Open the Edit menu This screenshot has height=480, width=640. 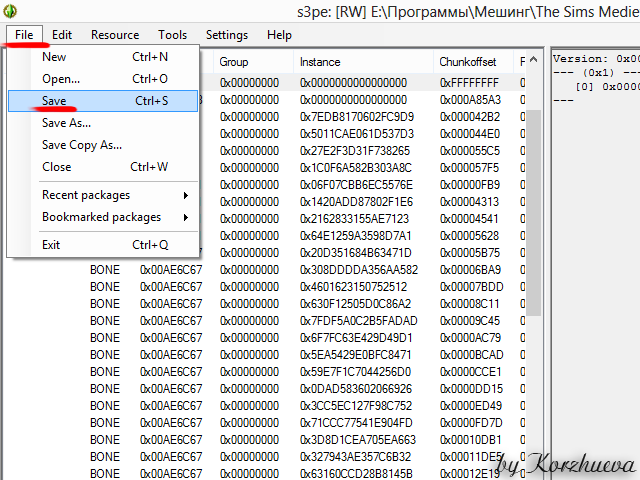click(x=62, y=35)
